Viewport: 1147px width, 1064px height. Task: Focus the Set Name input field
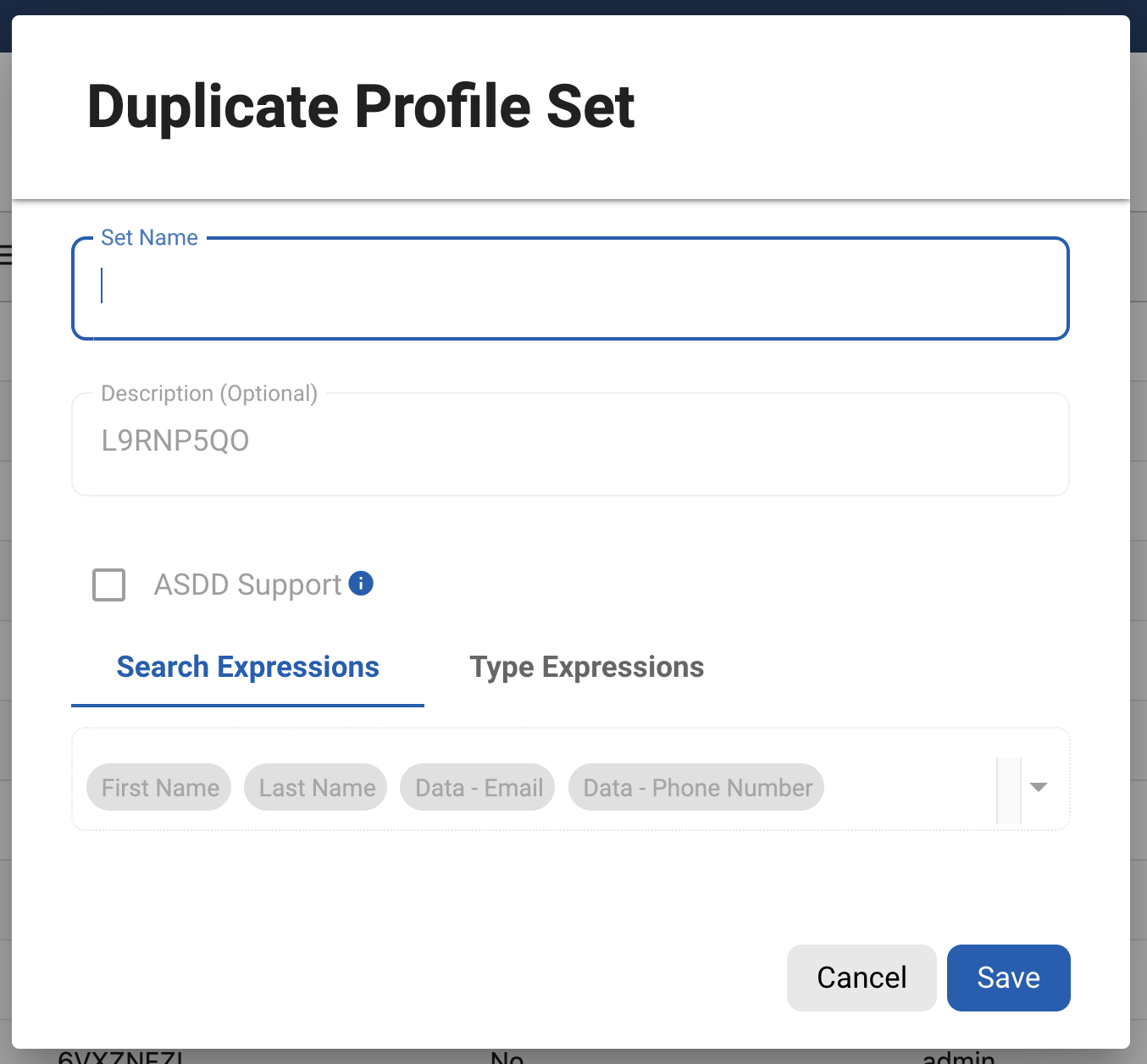569,288
